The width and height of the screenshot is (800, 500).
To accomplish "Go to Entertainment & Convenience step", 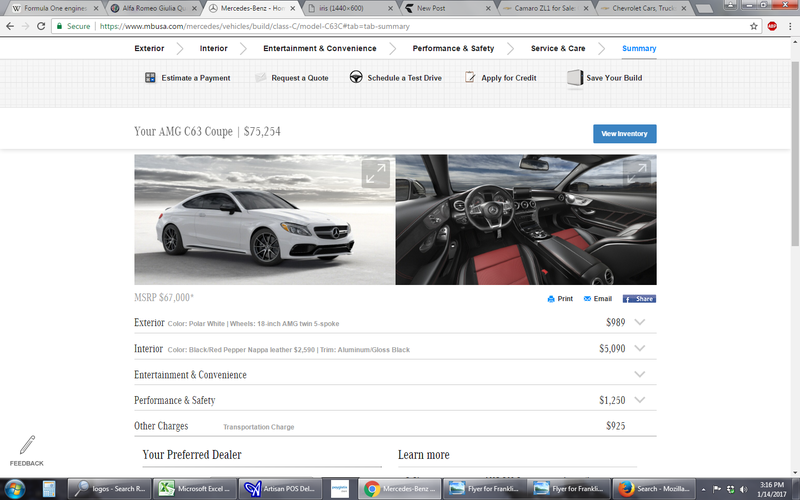I will pos(320,48).
